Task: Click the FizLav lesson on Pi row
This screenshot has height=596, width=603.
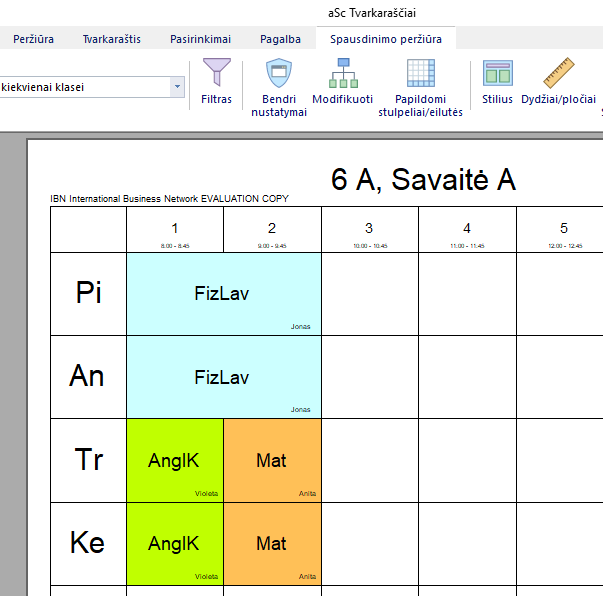Action: pos(222,293)
